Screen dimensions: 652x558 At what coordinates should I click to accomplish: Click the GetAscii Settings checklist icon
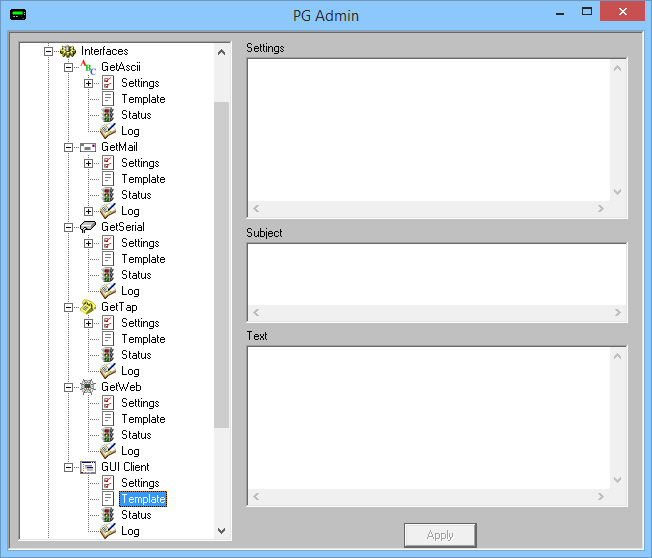[108, 83]
